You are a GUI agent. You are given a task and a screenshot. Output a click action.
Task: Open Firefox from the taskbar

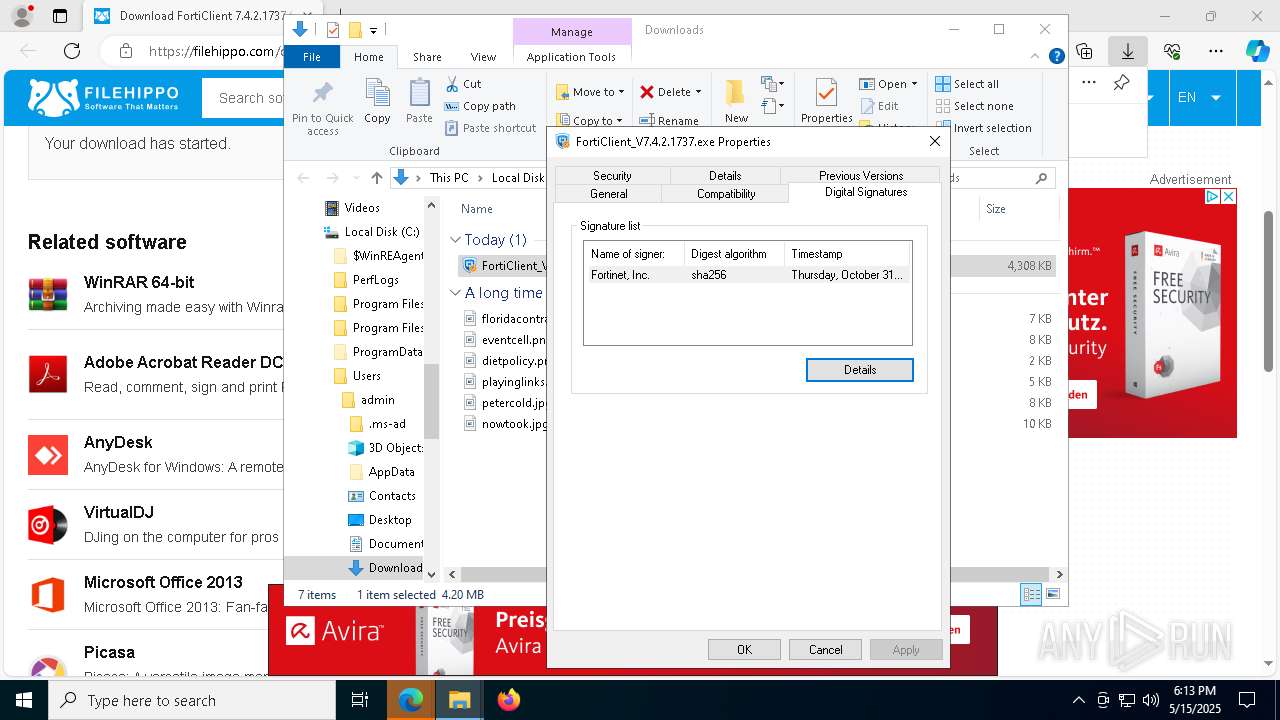click(x=509, y=700)
